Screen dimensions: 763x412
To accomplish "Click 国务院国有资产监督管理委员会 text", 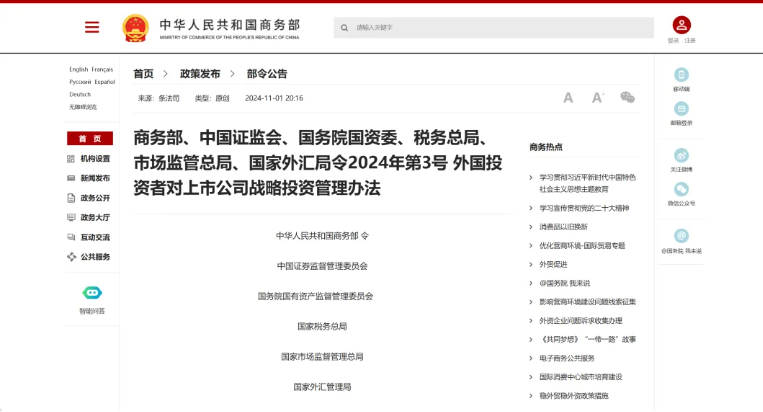I will [x=315, y=296].
